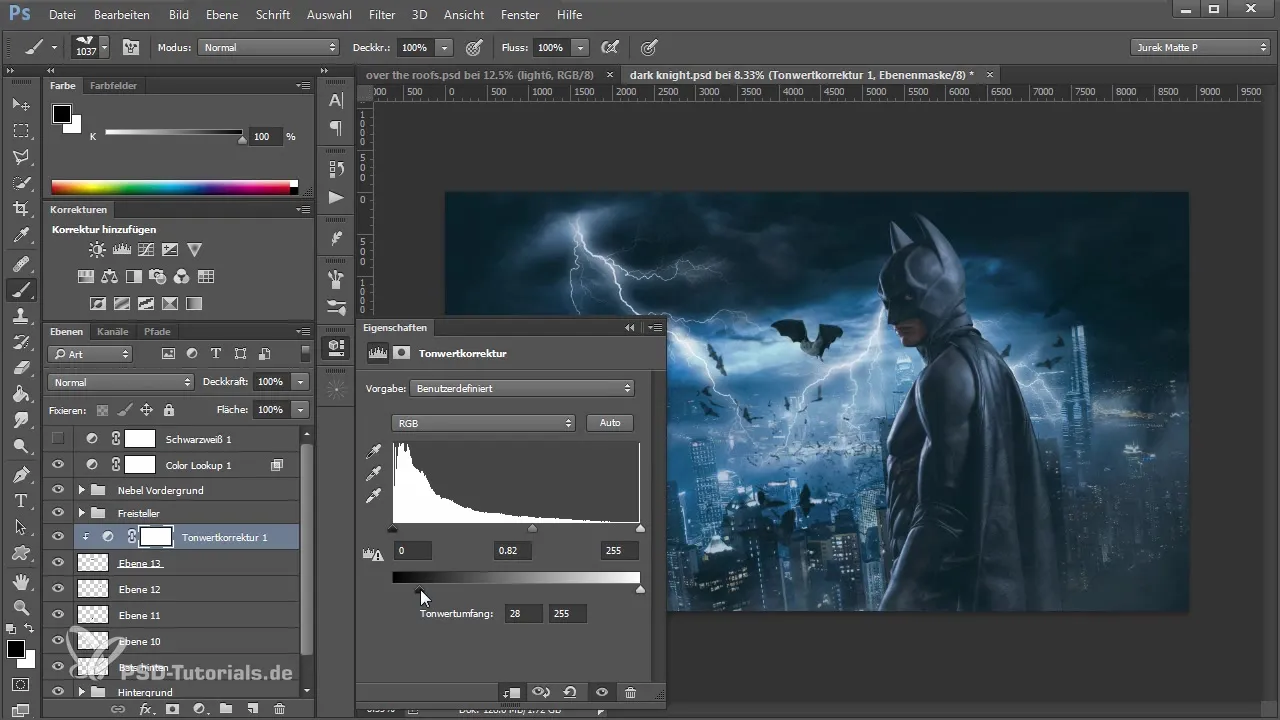Click the Tonwertumfang 28 output field
This screenshot has width=1280, height=720.
pyautogui.click(x=523, y=614)
